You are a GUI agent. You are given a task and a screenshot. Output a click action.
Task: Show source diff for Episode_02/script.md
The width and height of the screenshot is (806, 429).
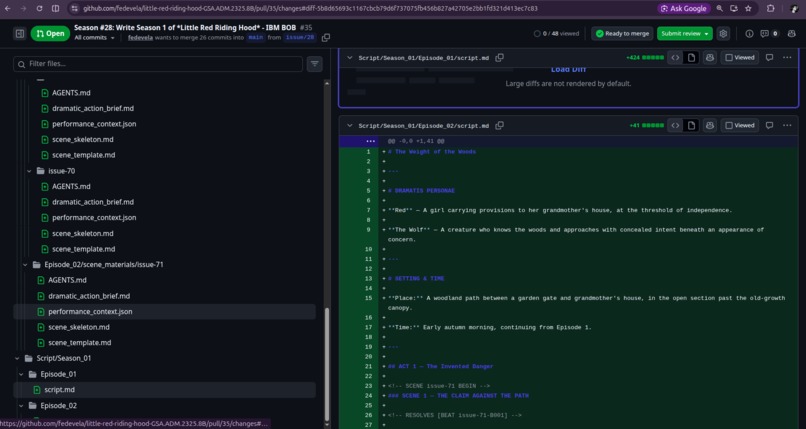pyautogui.click(x=675, y=125)
